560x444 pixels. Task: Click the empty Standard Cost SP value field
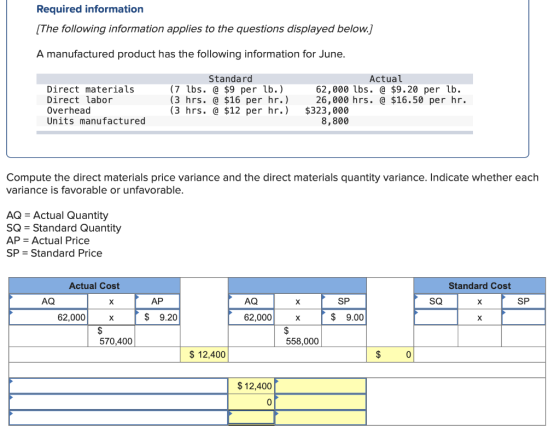[x=523, y=317]
